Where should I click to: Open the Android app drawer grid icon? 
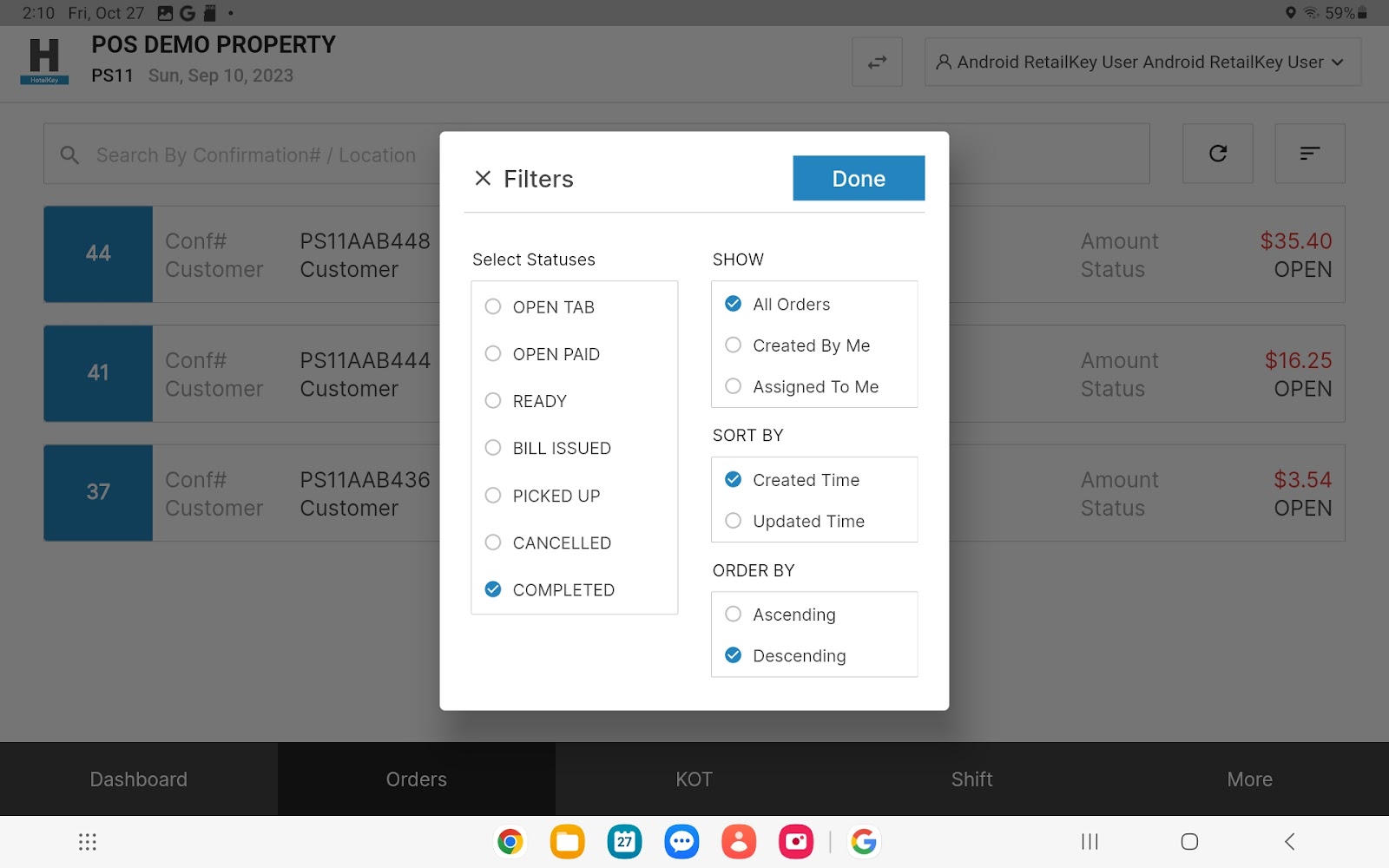click(x=88, y=841)
